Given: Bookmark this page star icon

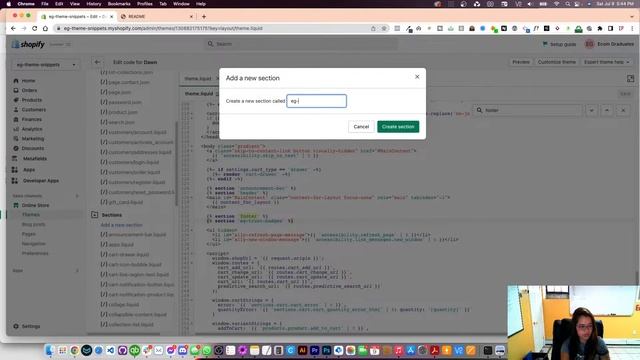Looking at the screenshot, I should pyautogui.click(x=384, y=29).
